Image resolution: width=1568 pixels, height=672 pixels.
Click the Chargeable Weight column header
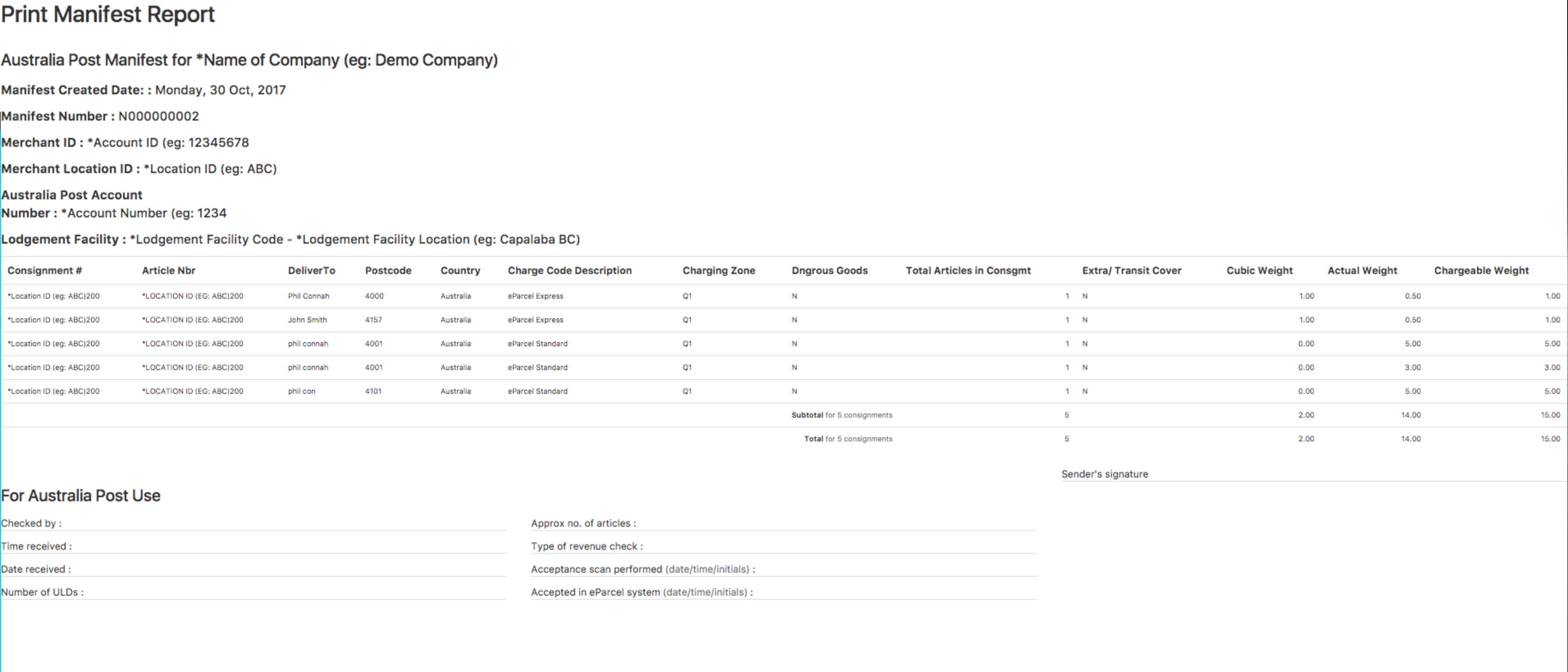point(1481,270)
